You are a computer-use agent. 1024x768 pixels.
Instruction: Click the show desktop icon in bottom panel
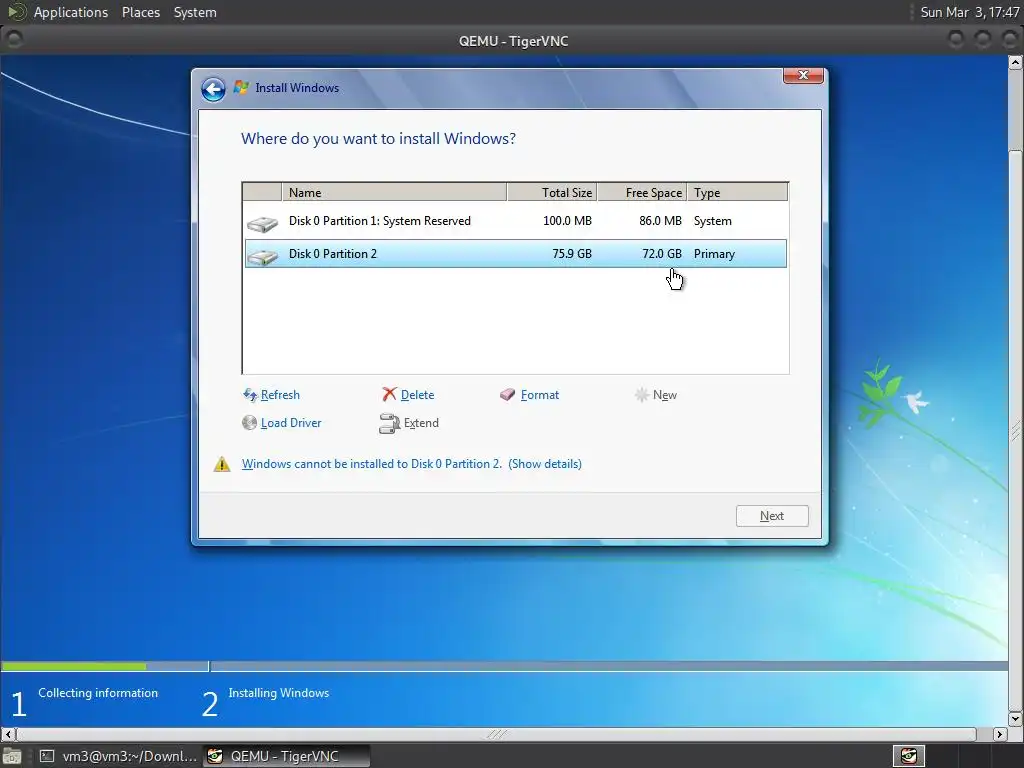tap(12, 756)
